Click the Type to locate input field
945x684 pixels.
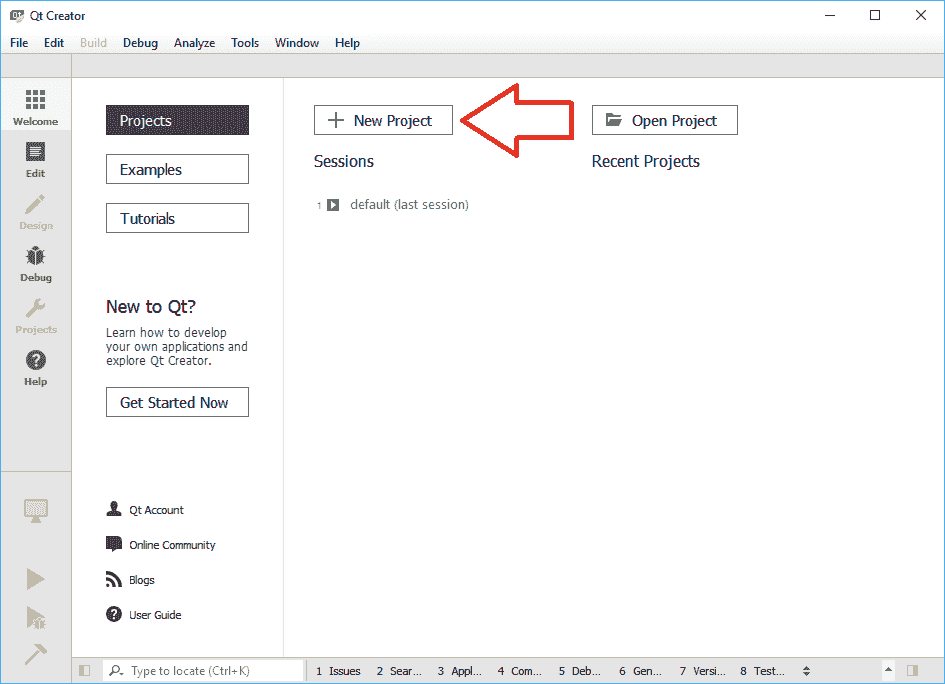tap(212, 671)
